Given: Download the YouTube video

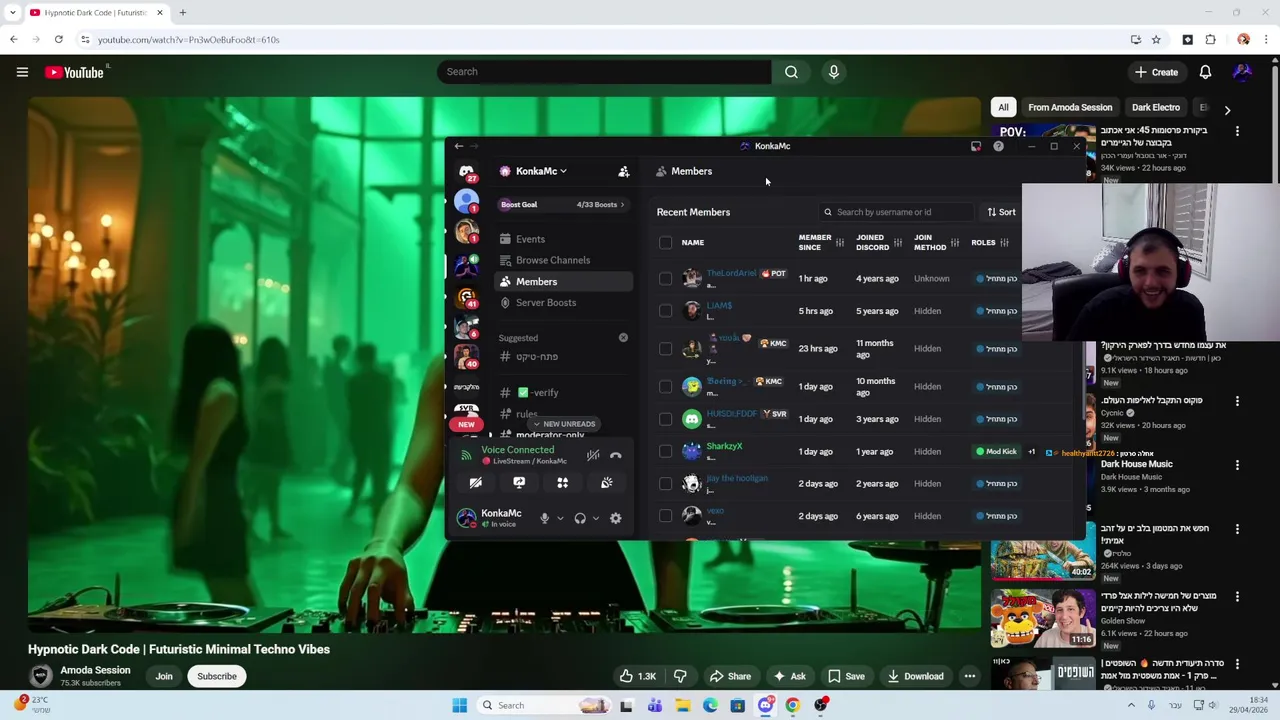Looking at the screenshot, I should click(x=915, y=676).
